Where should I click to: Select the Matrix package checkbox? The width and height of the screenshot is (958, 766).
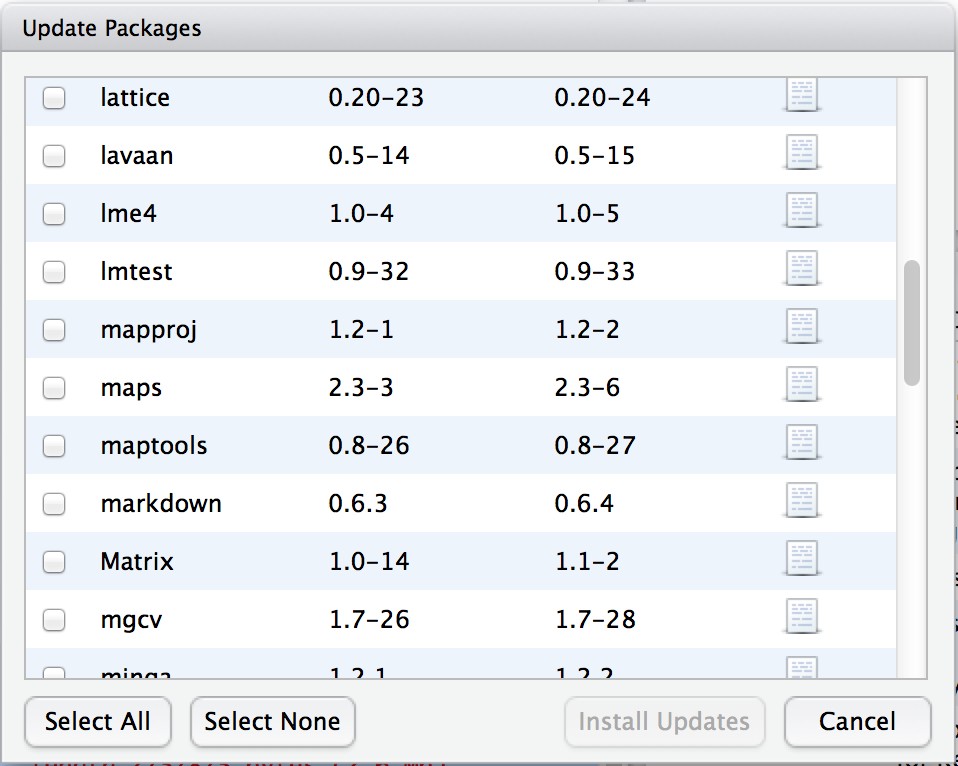point(54,562)
